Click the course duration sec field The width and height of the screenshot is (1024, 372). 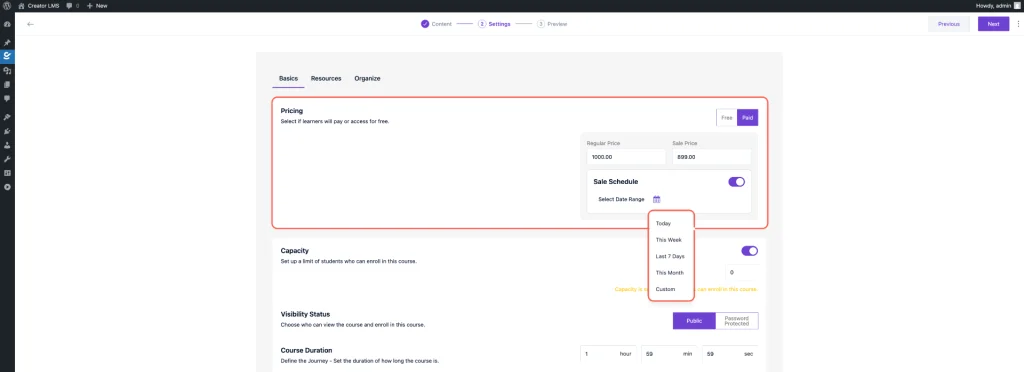(x=730, y=354)
